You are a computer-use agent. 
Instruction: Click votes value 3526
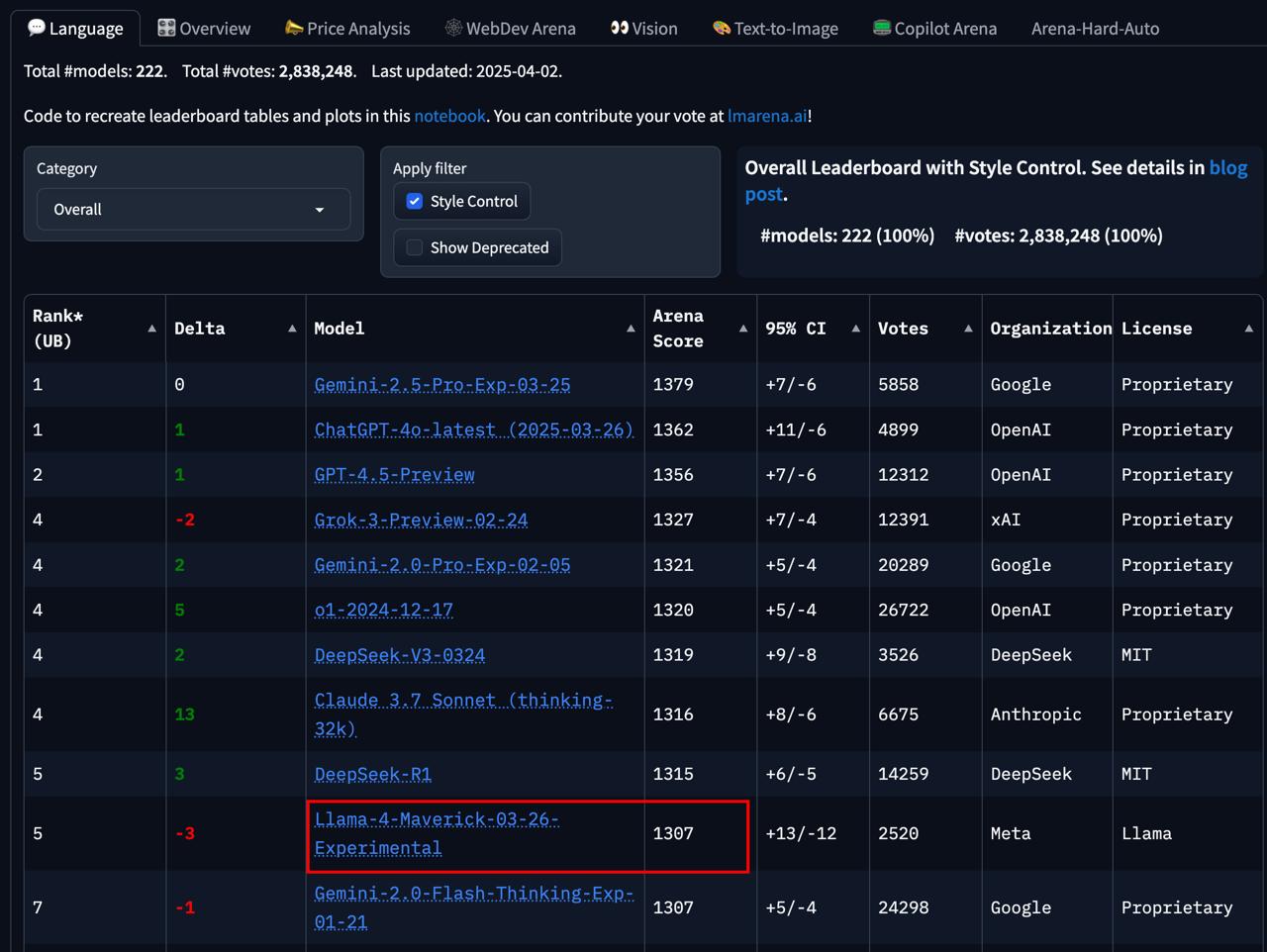pyautogui.click(x=898, y=655)
